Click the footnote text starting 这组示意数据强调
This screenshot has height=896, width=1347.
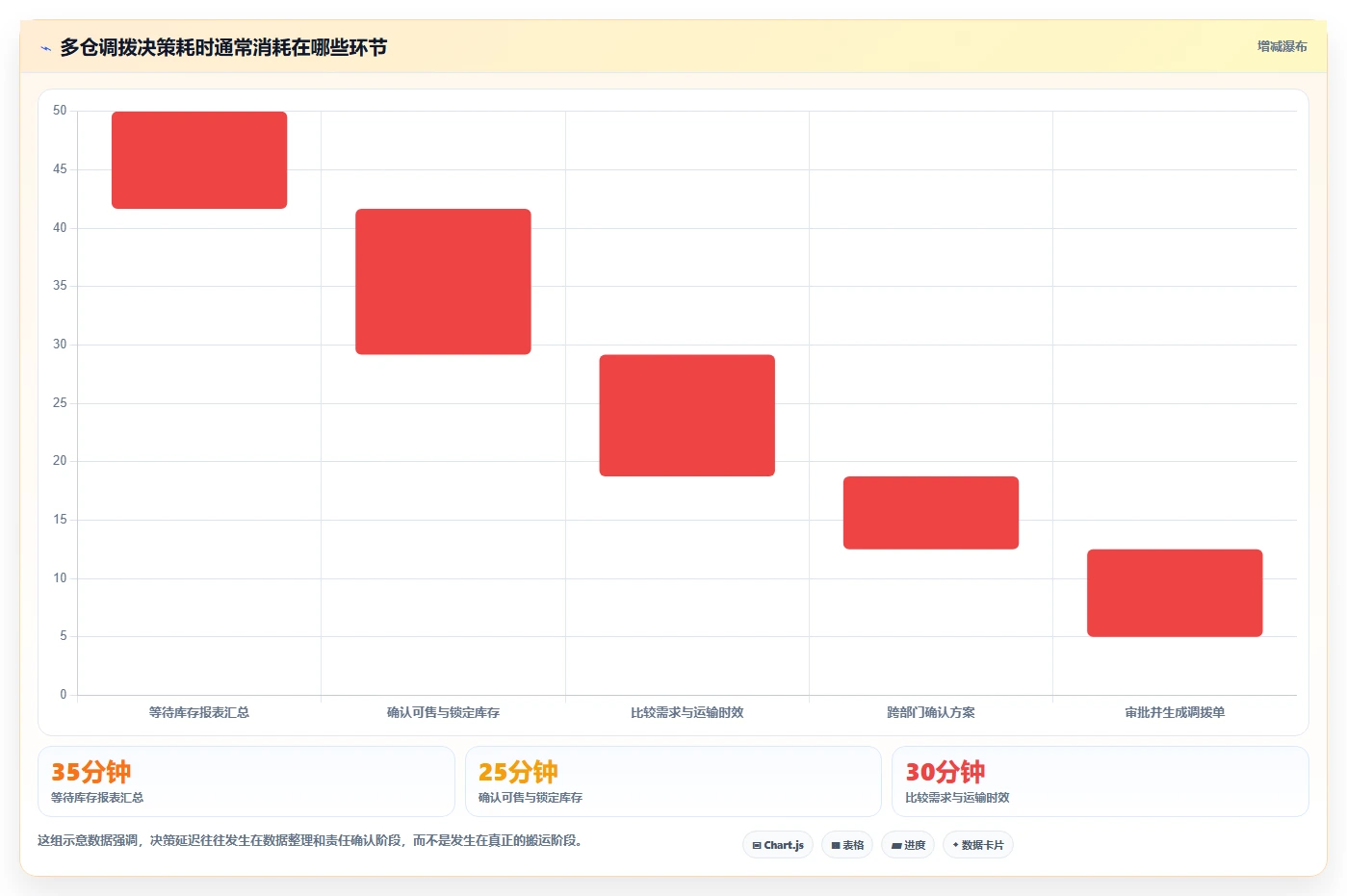[310, 840]
